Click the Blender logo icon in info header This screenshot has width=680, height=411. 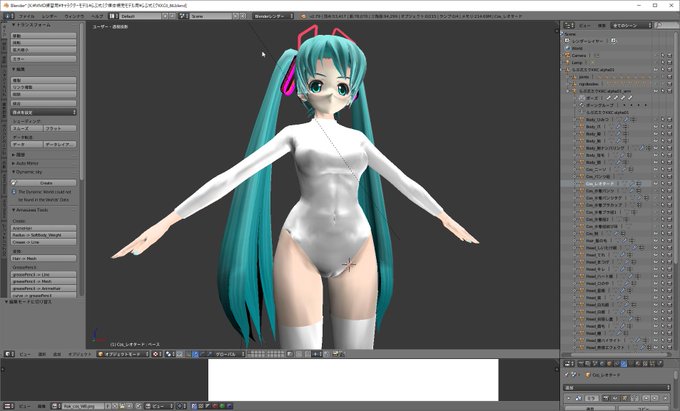pos(303,16)
